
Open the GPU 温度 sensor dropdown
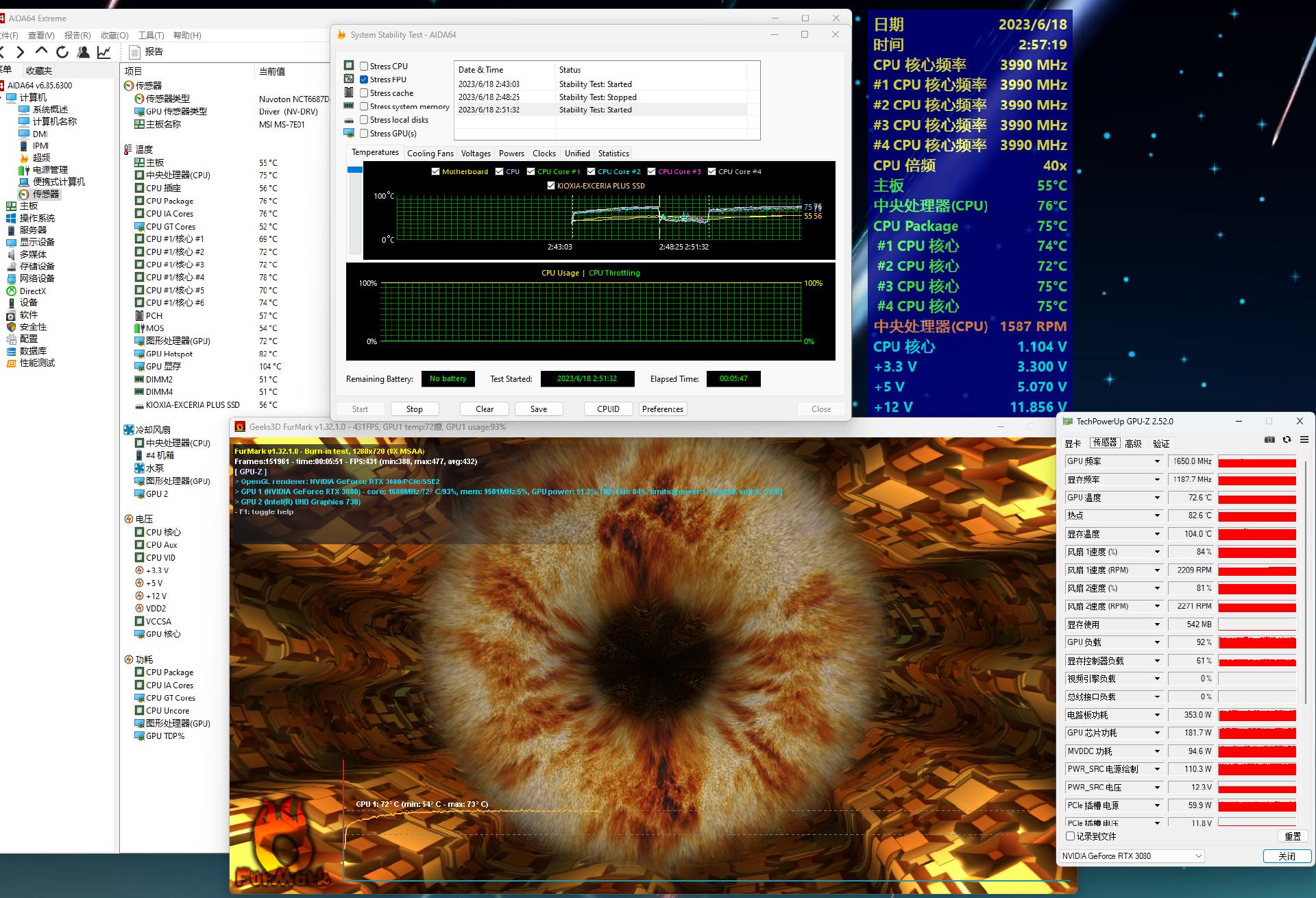1157,498
